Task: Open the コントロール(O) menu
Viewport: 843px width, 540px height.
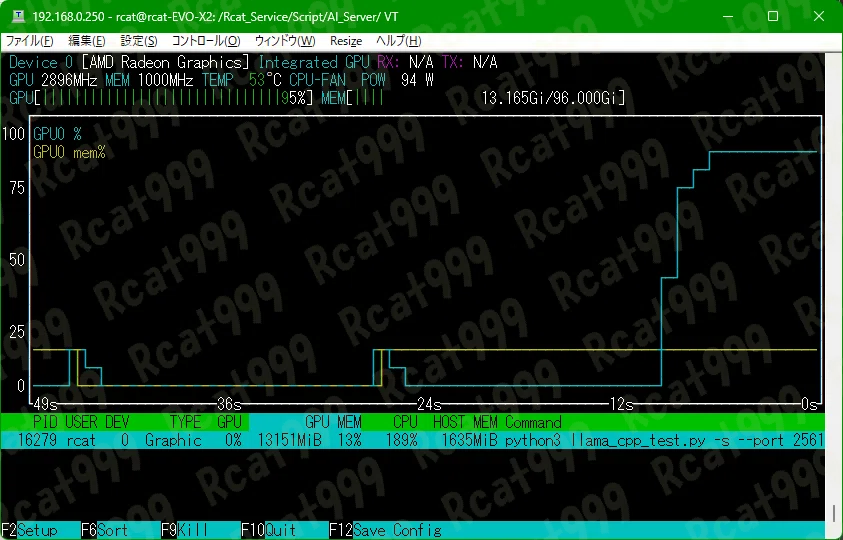Action: [x=206, y=41]
